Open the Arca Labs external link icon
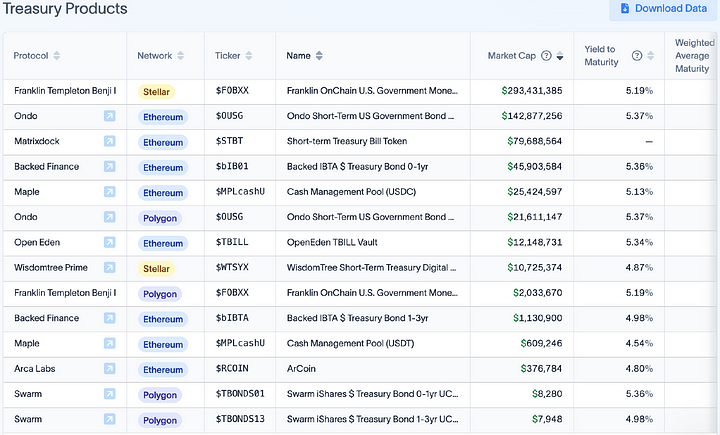720x435 pixels. pos(109,370)
